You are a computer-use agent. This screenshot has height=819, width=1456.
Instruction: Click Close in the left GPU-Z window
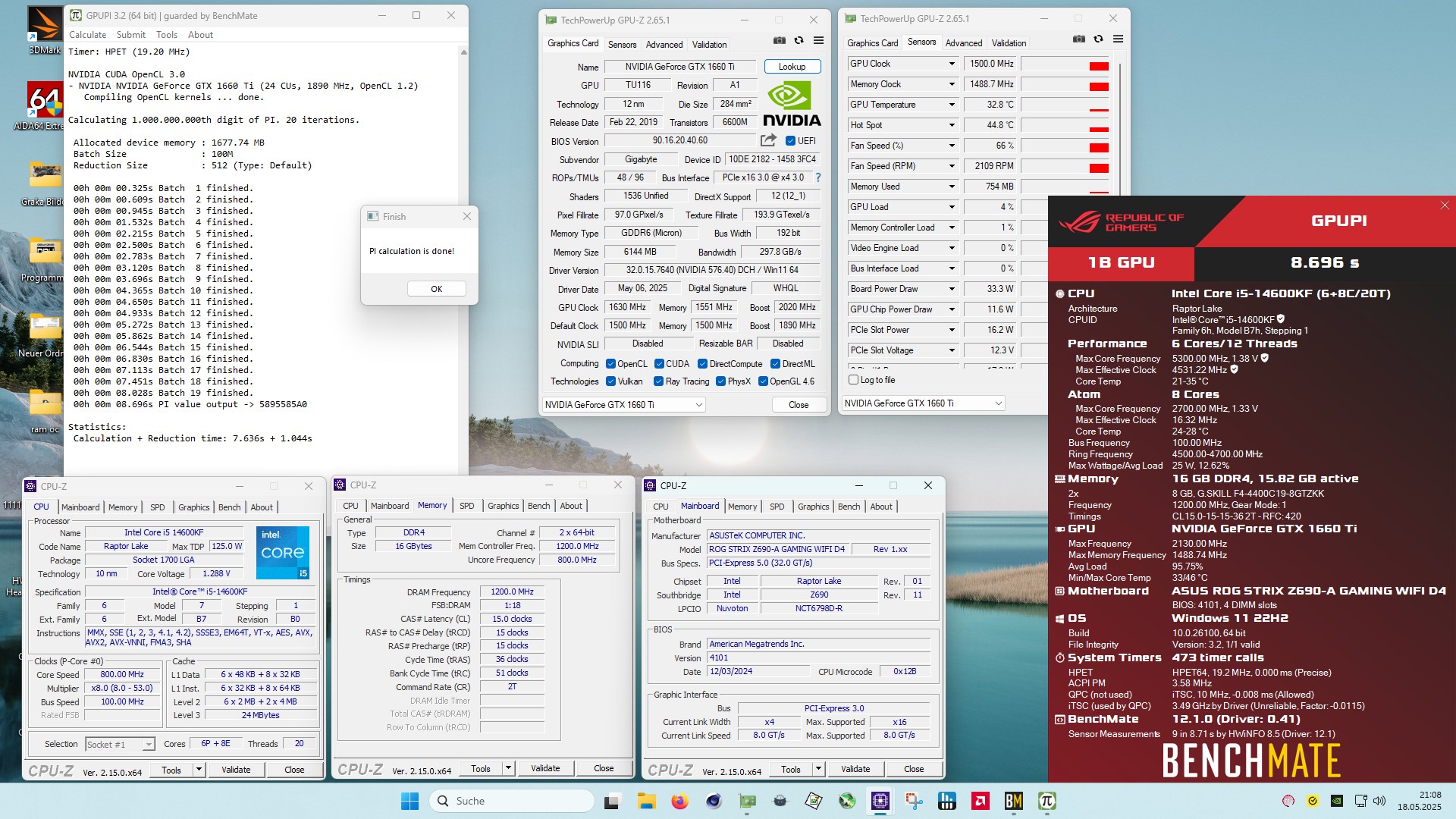pos(799,405)
